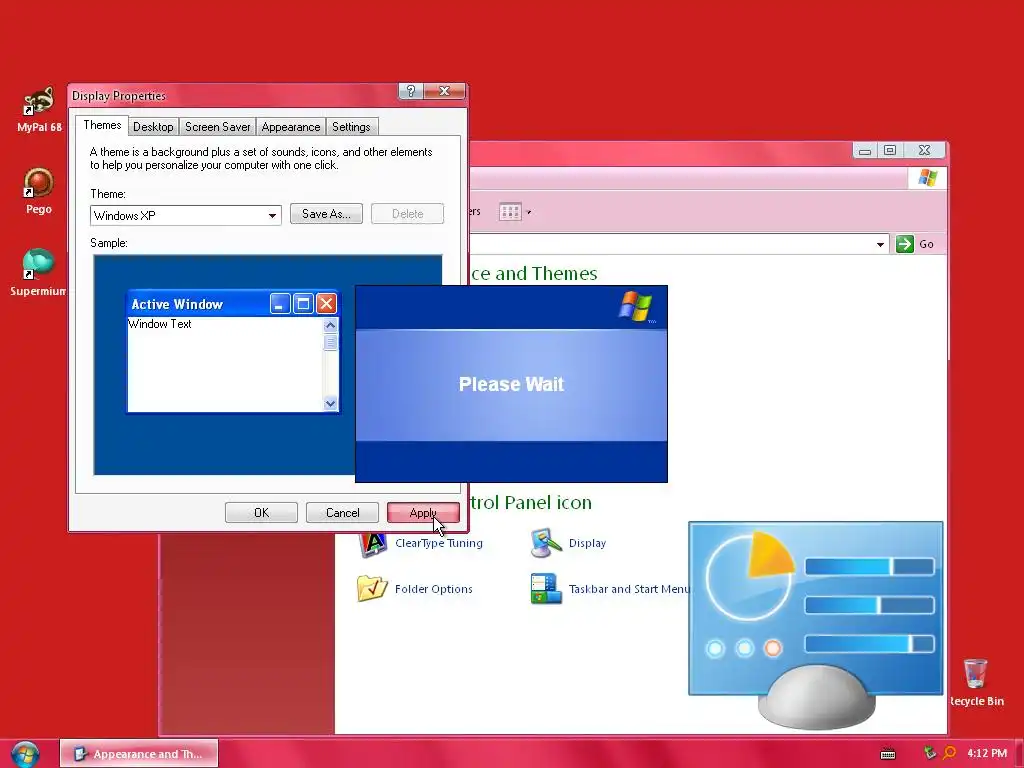Open the Pego desktop shortcut
The width and height of the screenshot is (1024, 768).
(x=39, y=191)
